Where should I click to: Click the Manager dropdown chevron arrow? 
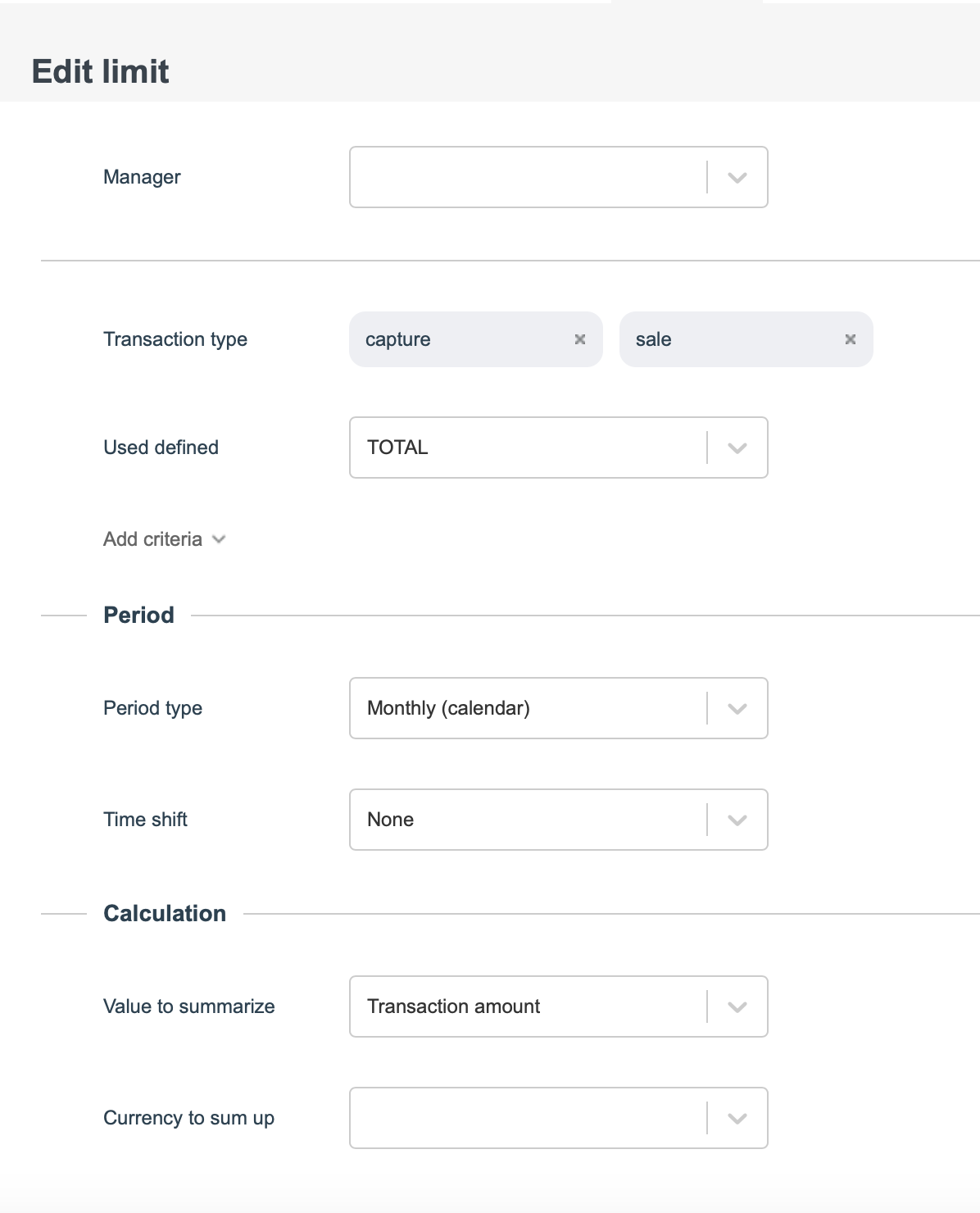(x=737, y=178)
